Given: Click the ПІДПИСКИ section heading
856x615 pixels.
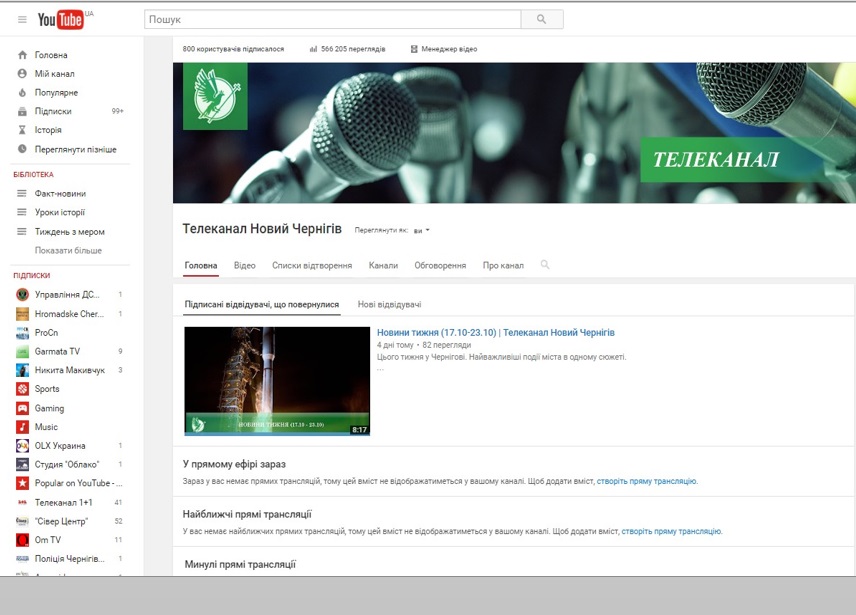Looking at the screenshot, I should coord(32,276).
